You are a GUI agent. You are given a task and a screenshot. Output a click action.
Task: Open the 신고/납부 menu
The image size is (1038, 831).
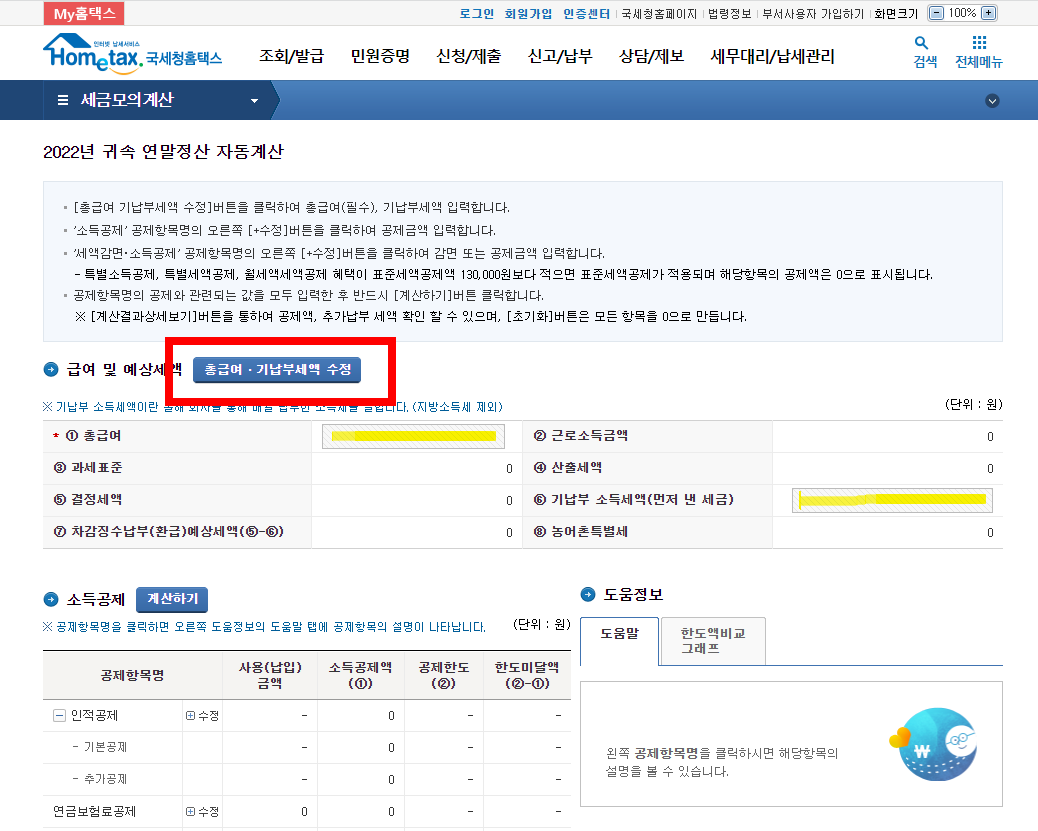pyautogui.click(x=559, y=56)
